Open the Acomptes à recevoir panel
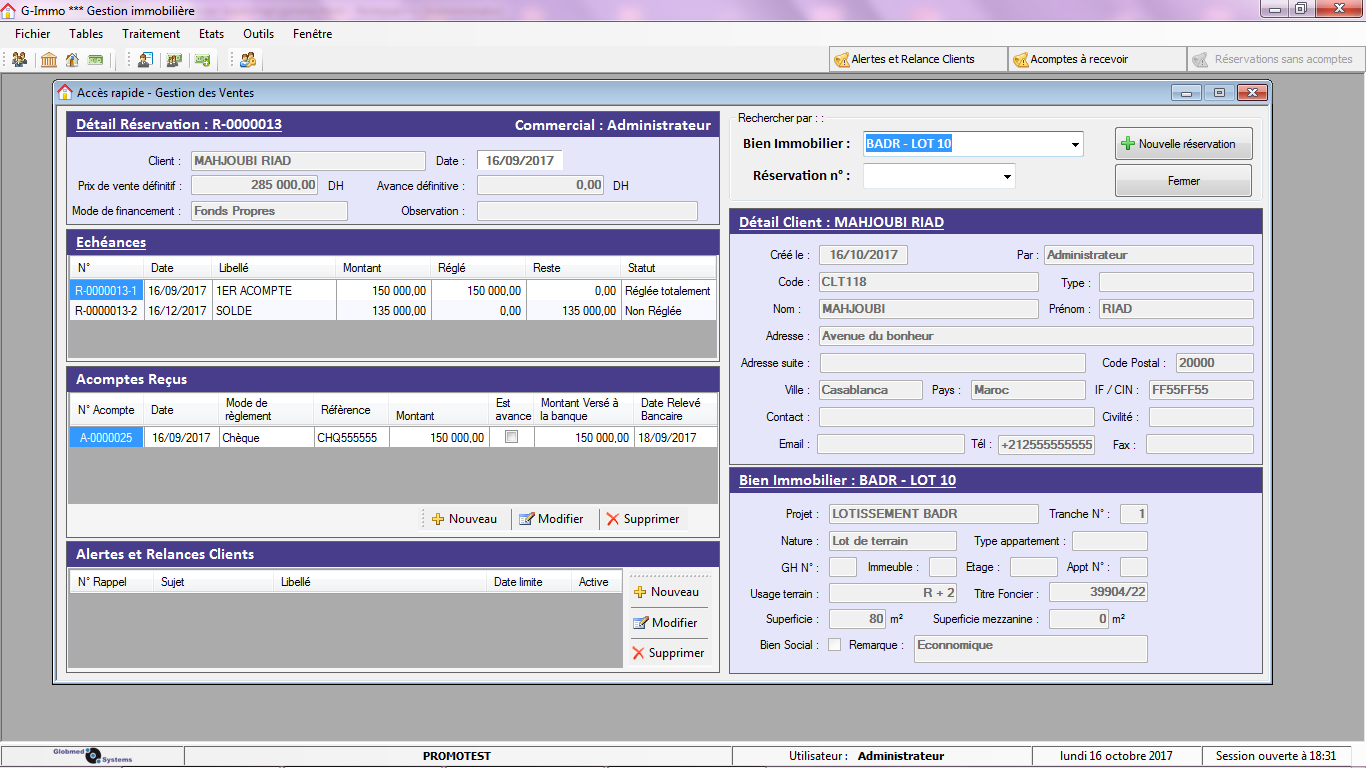 click(1097, 59)
